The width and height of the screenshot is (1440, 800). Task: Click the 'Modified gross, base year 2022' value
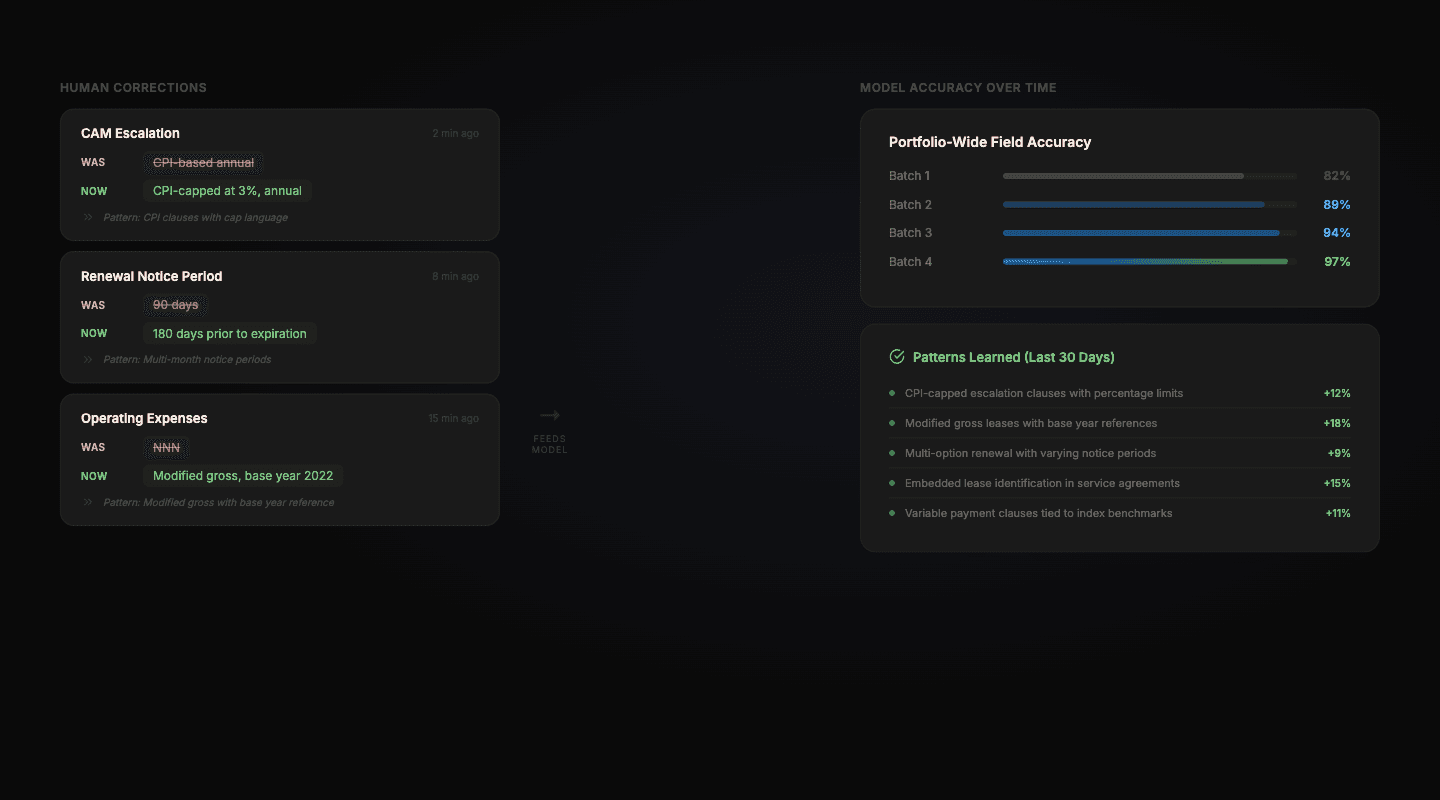tap(242, 476)
